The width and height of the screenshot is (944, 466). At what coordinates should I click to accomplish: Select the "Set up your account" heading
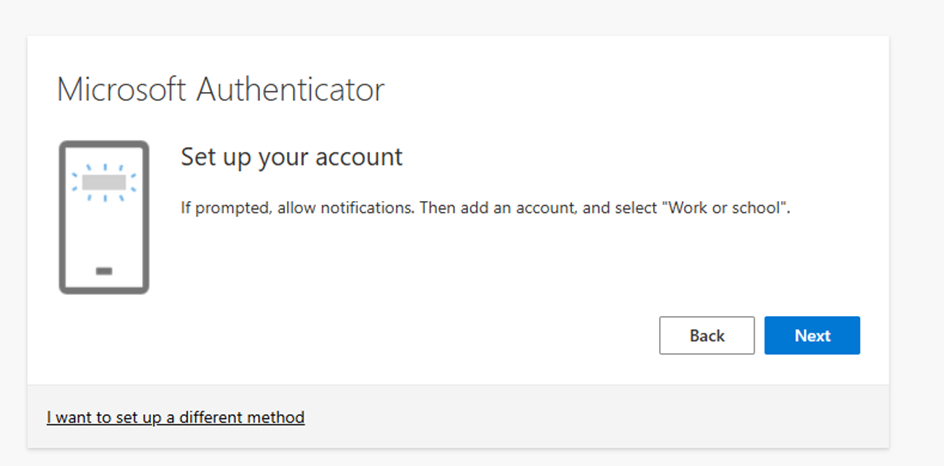291,157
